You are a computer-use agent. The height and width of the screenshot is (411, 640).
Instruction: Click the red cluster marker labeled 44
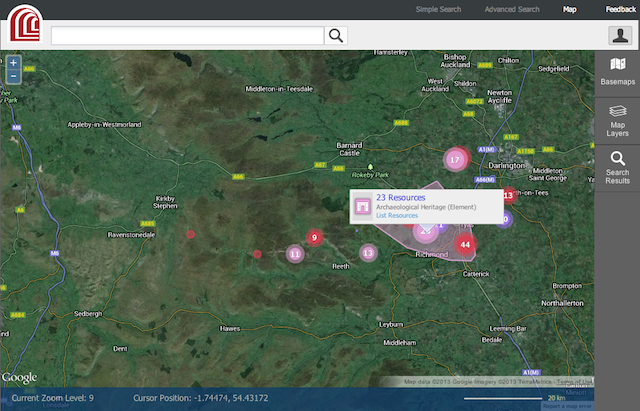465,244
